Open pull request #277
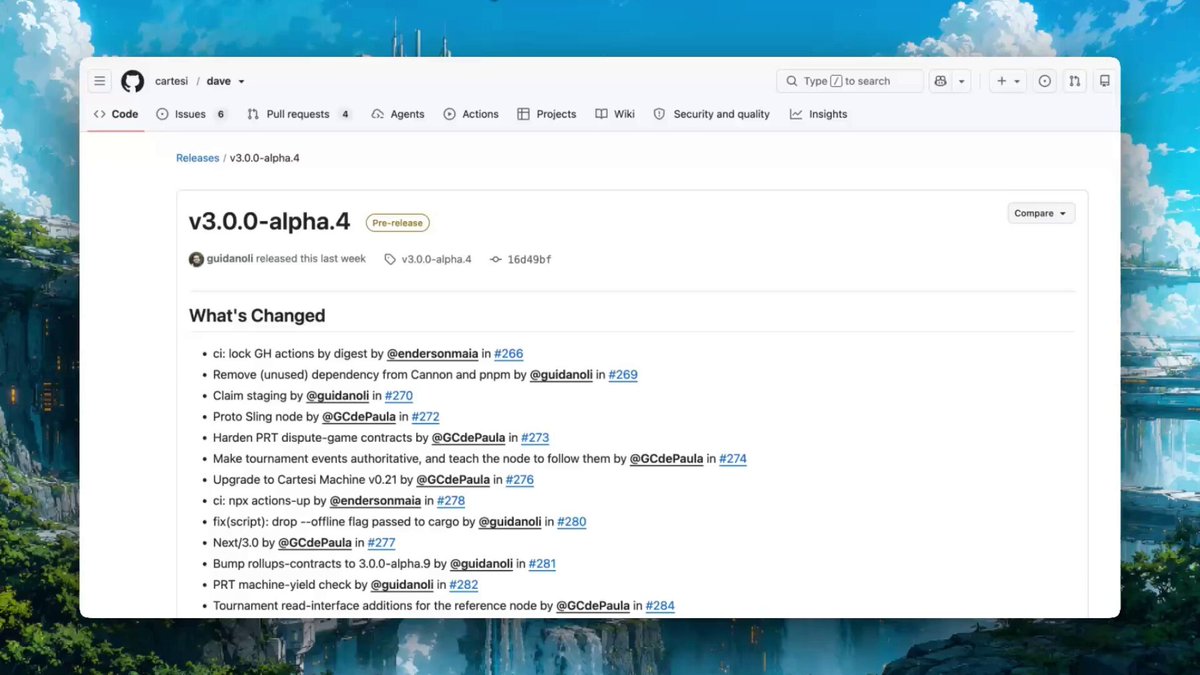Viewport: 1200px width, 675px height. pyautogui.click(x=382, y=543)
